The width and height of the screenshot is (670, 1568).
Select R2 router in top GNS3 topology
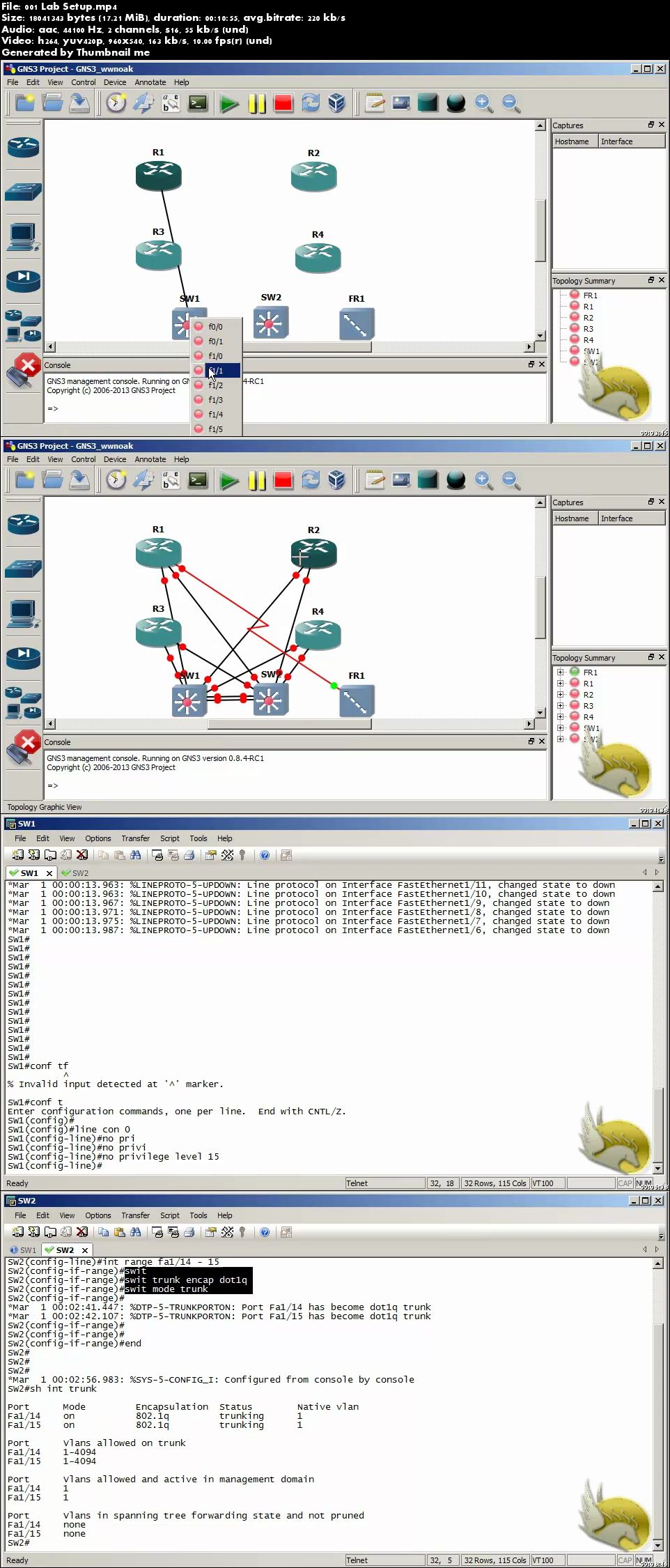click(x=314, y=176)
